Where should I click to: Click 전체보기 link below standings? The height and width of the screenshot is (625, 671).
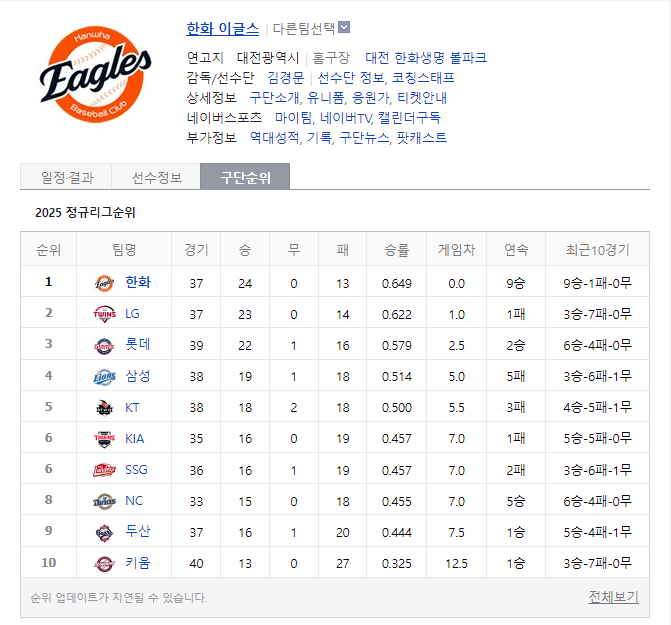(x=613, y=596)
